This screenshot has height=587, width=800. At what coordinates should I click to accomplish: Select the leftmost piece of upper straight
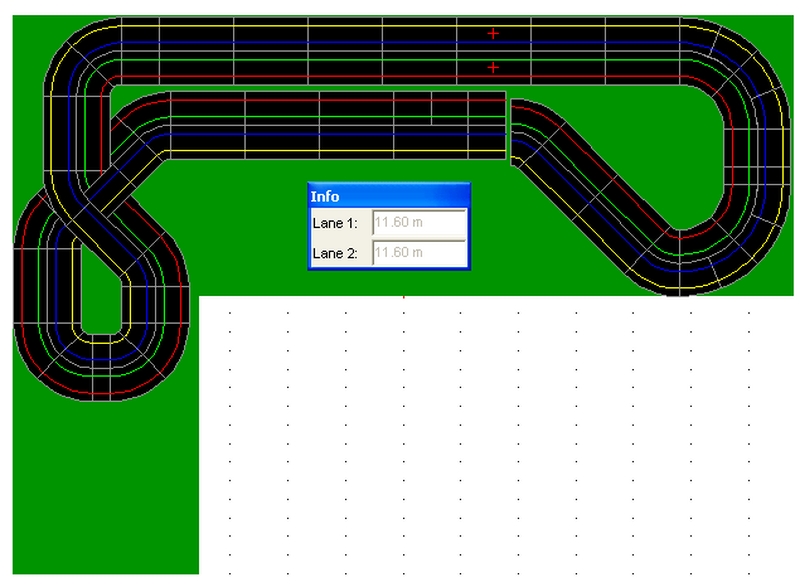[x=140, y=50]
